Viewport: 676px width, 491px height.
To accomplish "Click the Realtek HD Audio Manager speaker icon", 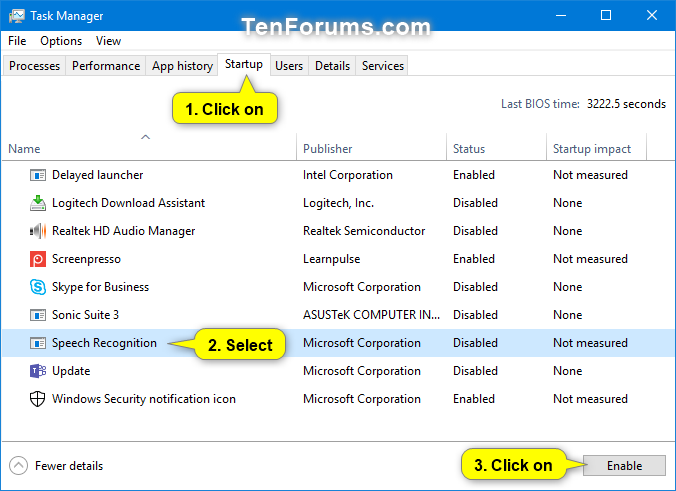I will click(x=38, y=231).
